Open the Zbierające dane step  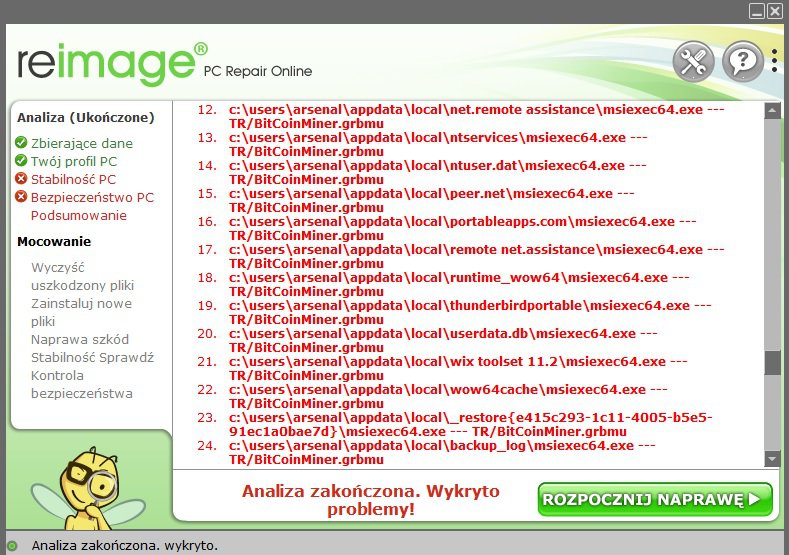click(x=82, y=143)
